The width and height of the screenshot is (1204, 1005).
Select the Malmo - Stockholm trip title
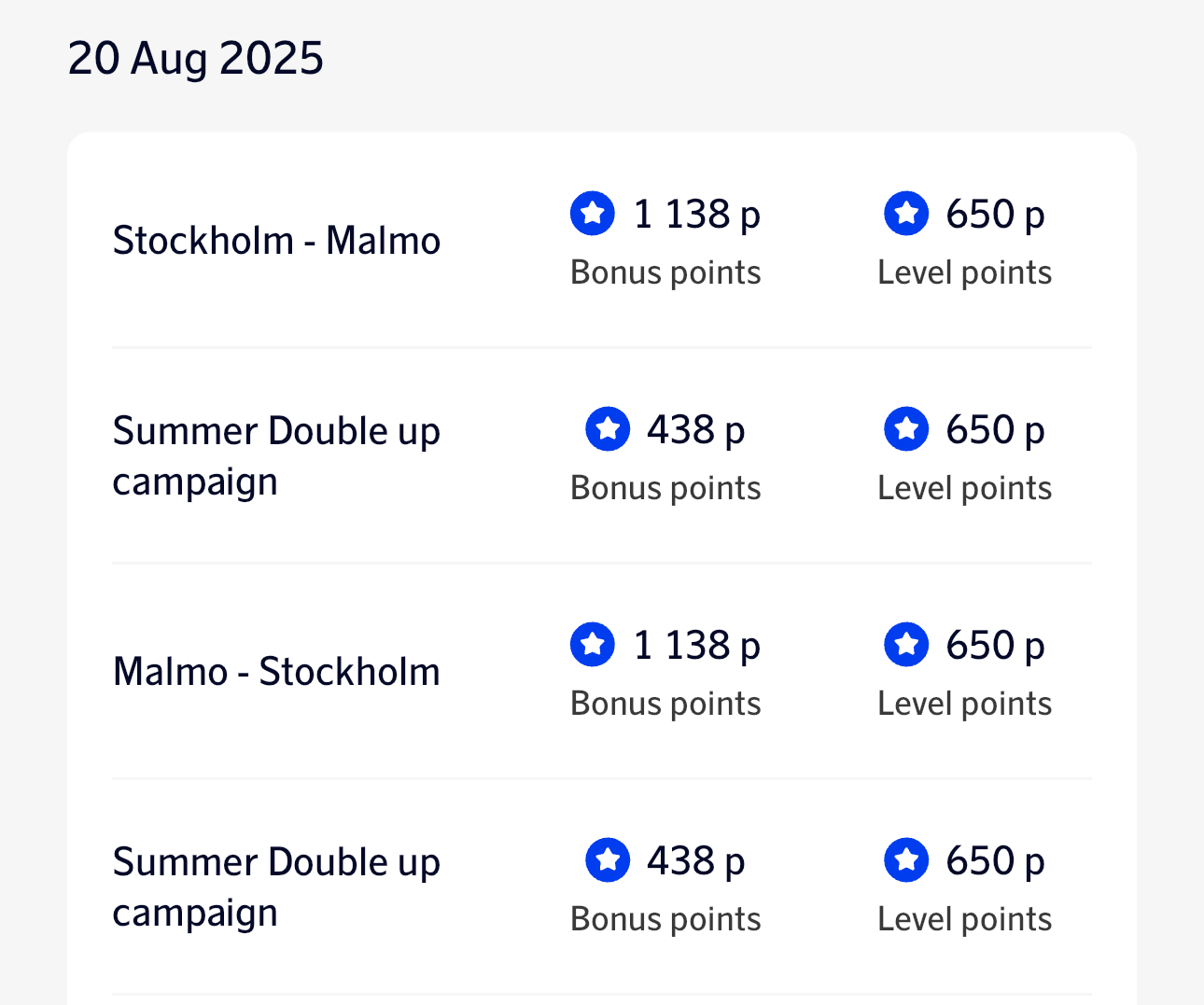click(x=276, y=672)
